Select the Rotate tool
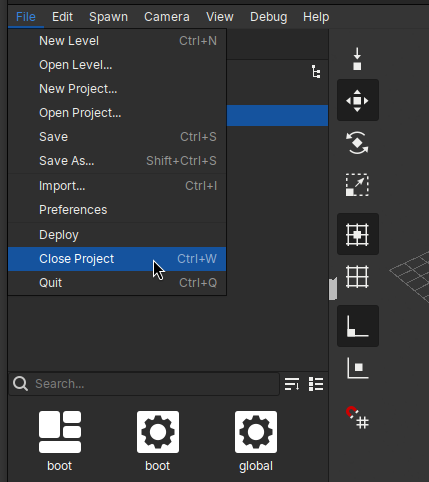 point(357,143)
